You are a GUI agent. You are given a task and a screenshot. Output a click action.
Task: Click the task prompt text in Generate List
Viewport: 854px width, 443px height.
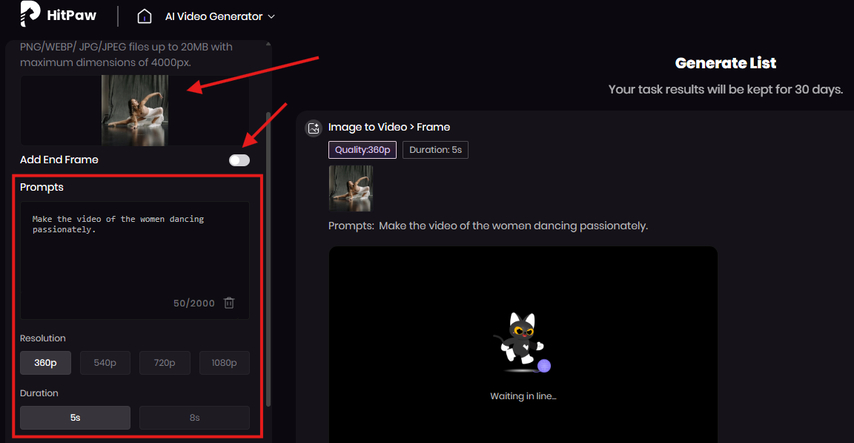coord(488,226)
